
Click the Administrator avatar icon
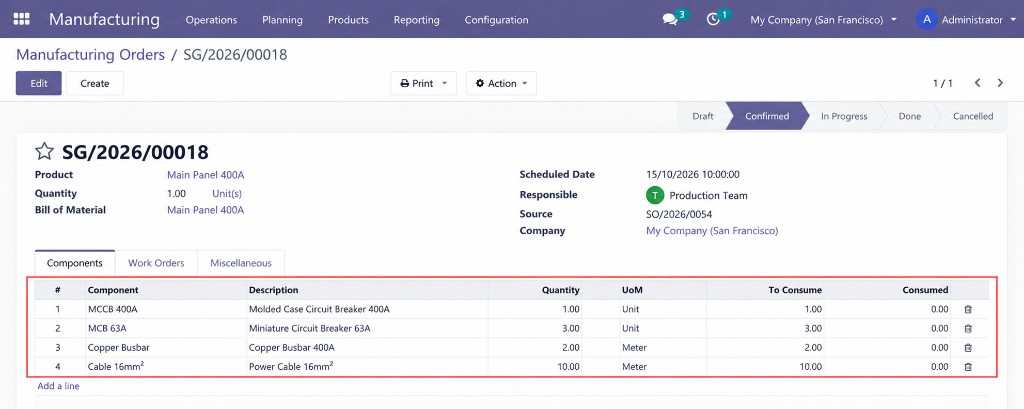pyautogui.click(x=926, y=20)
